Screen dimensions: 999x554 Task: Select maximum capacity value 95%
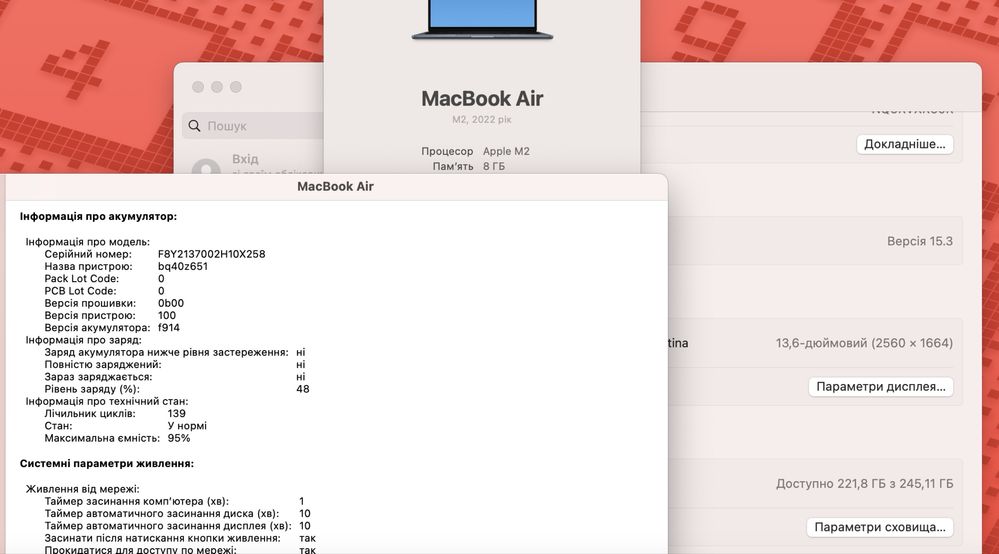(178, 438)
